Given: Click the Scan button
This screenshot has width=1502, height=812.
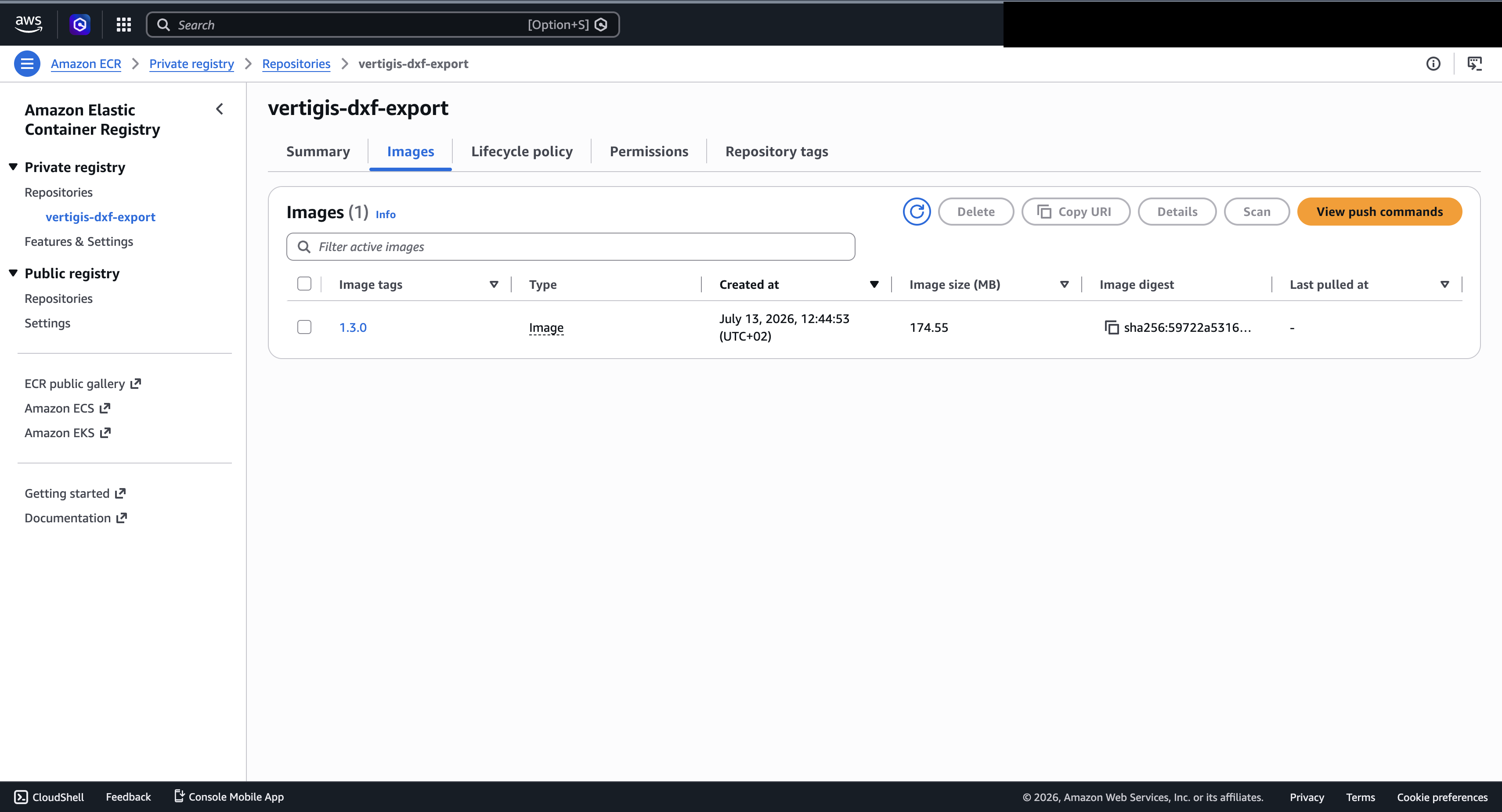Looking at the screenshot, I should (1256, 212).
